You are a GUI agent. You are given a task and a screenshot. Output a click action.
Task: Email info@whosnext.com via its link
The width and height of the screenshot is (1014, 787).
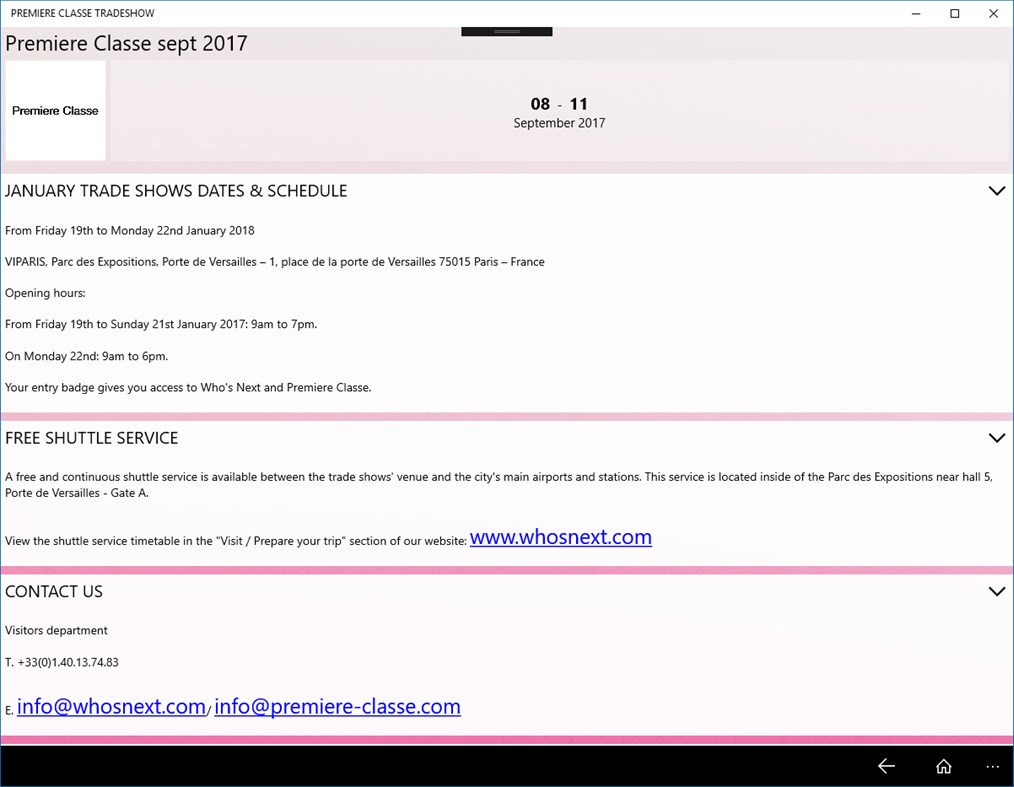click(x=111, y=706)
